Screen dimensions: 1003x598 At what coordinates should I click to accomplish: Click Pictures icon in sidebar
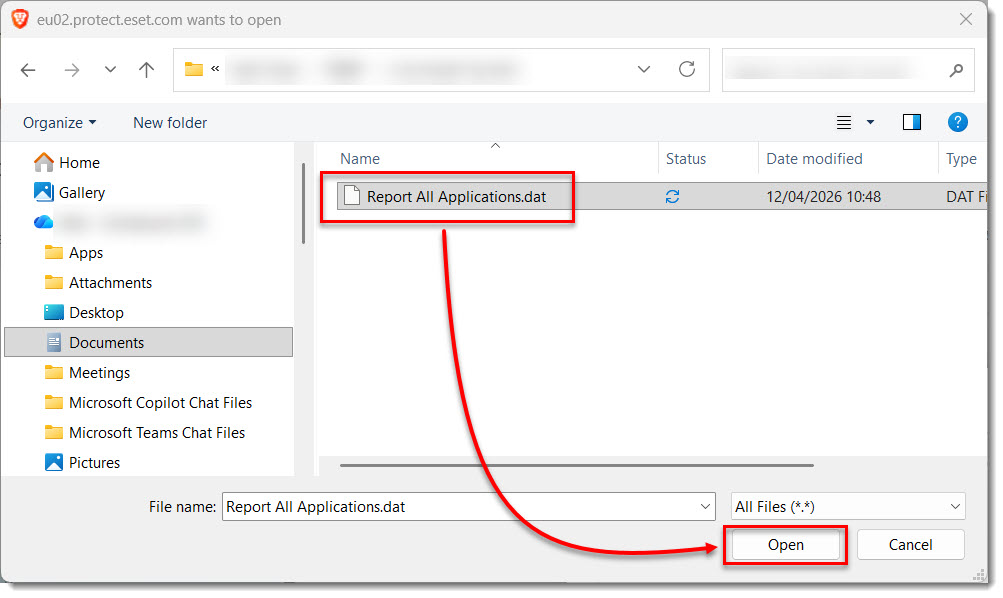(54, 462)
